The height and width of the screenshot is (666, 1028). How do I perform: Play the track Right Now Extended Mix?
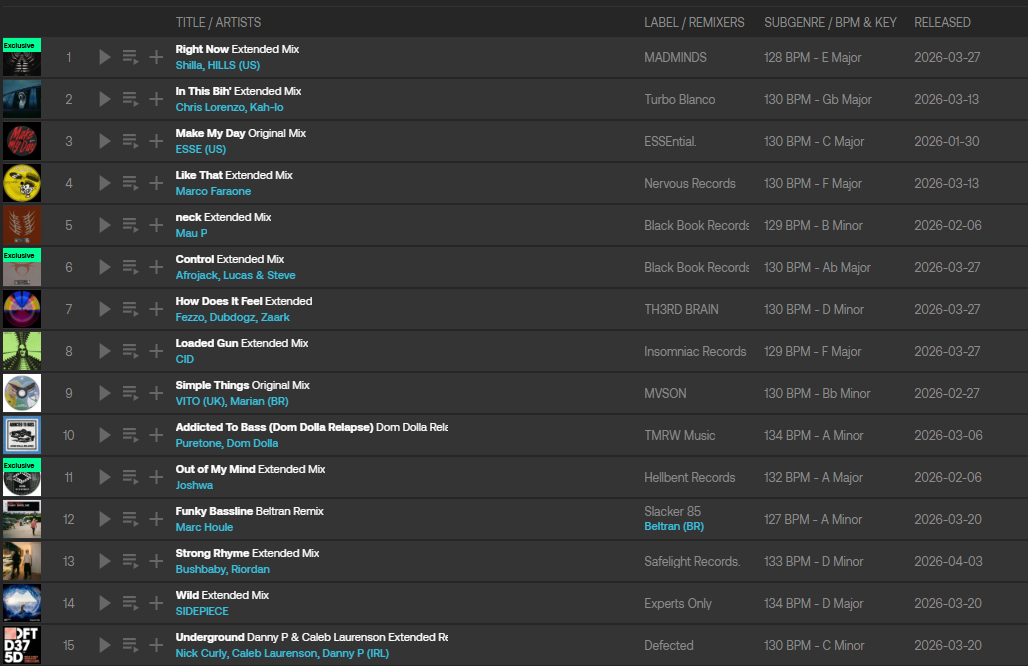tap(105, 57)
